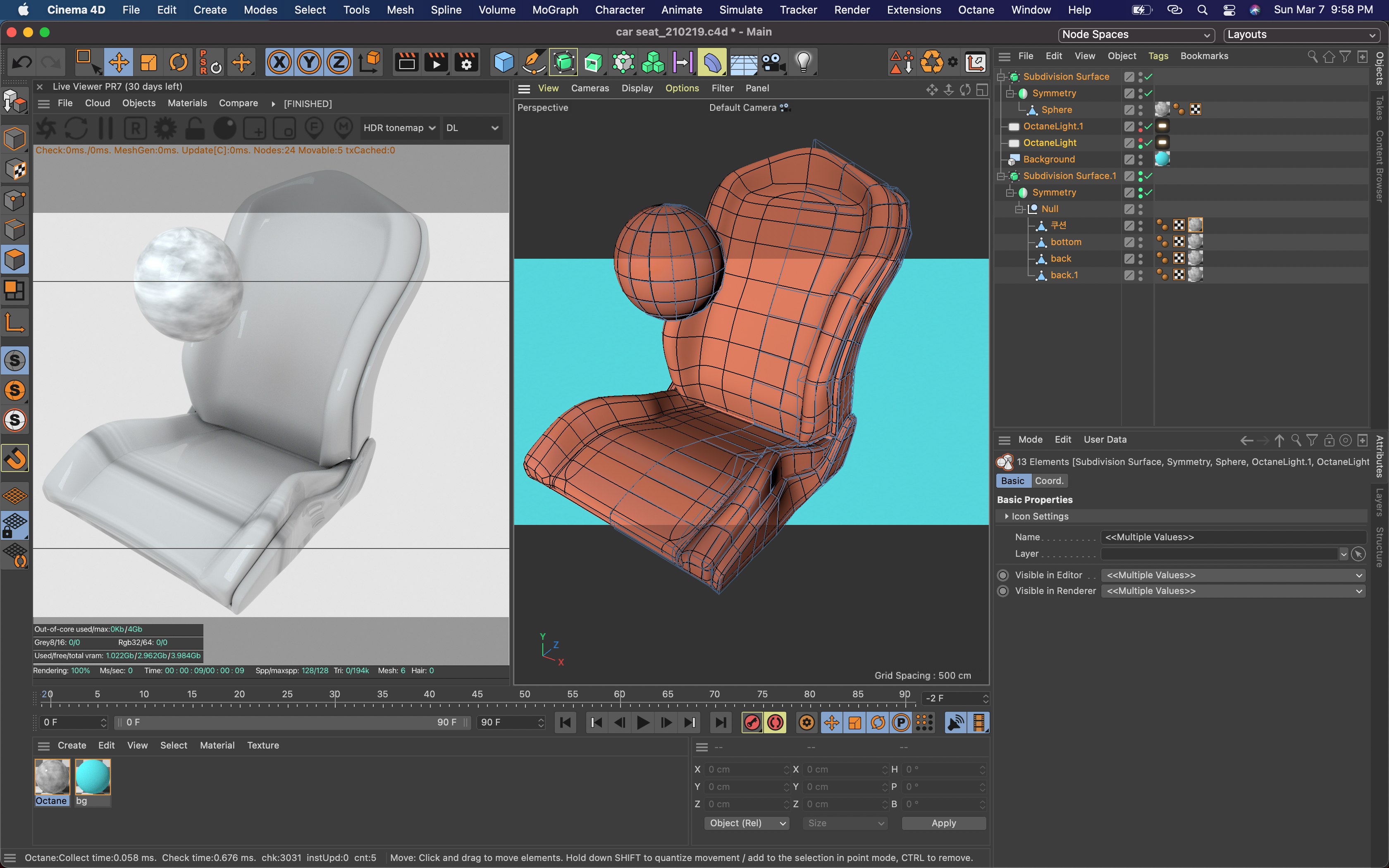Play animation forward
This screenshot has width=1389, height=868.
[x=643, y=723]
